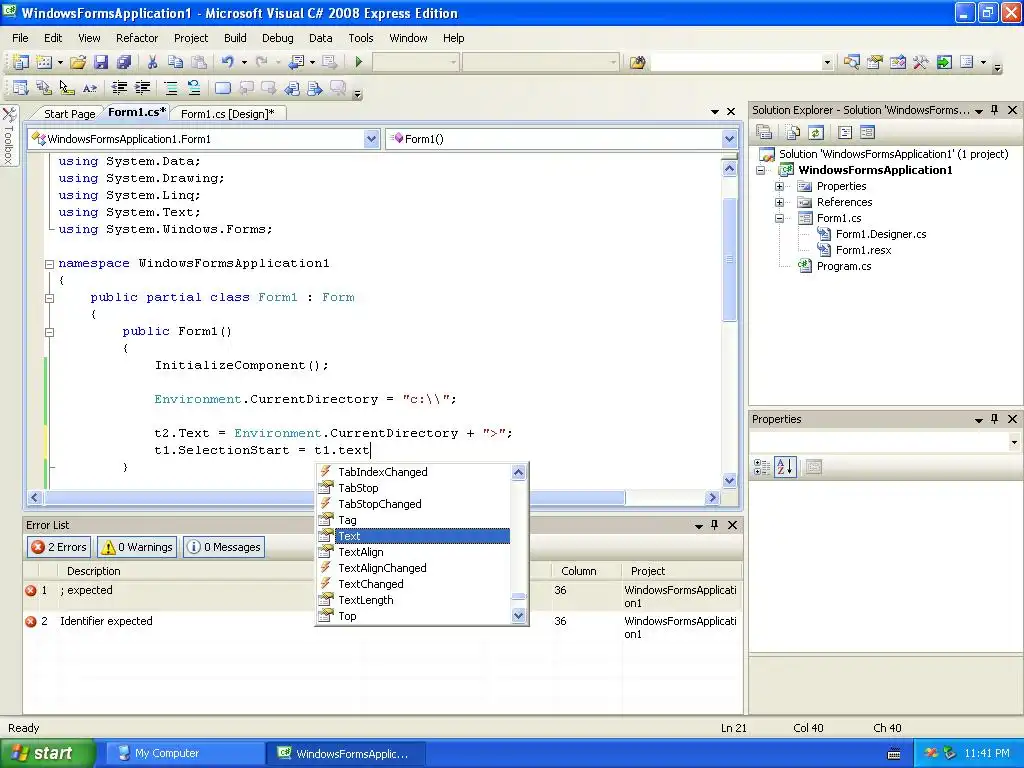Toggle auto-hide pin on the Properties panel
The image size is (1024, 768).
[995, 419]
